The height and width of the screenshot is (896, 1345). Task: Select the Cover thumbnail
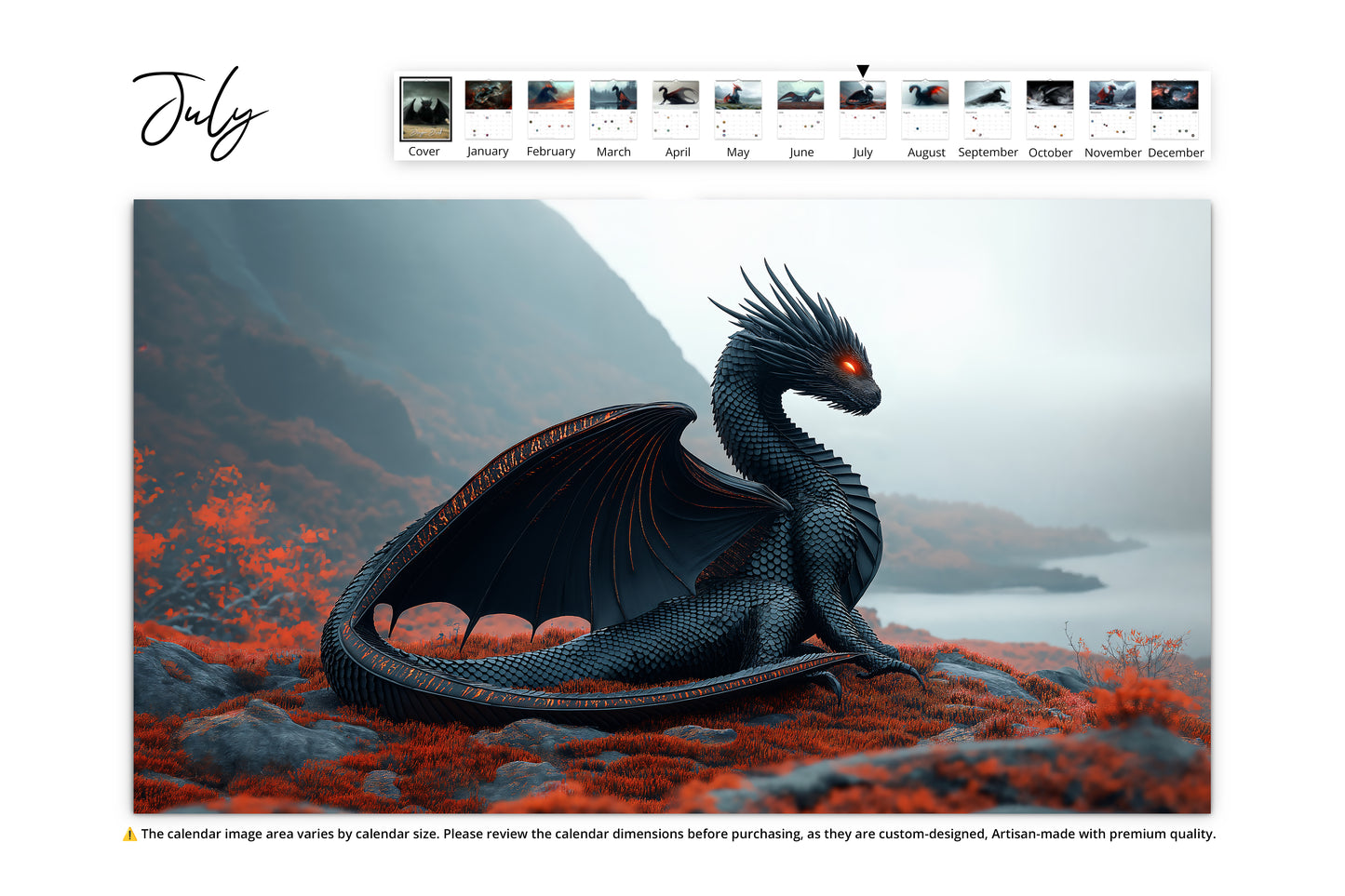(425, 109)
